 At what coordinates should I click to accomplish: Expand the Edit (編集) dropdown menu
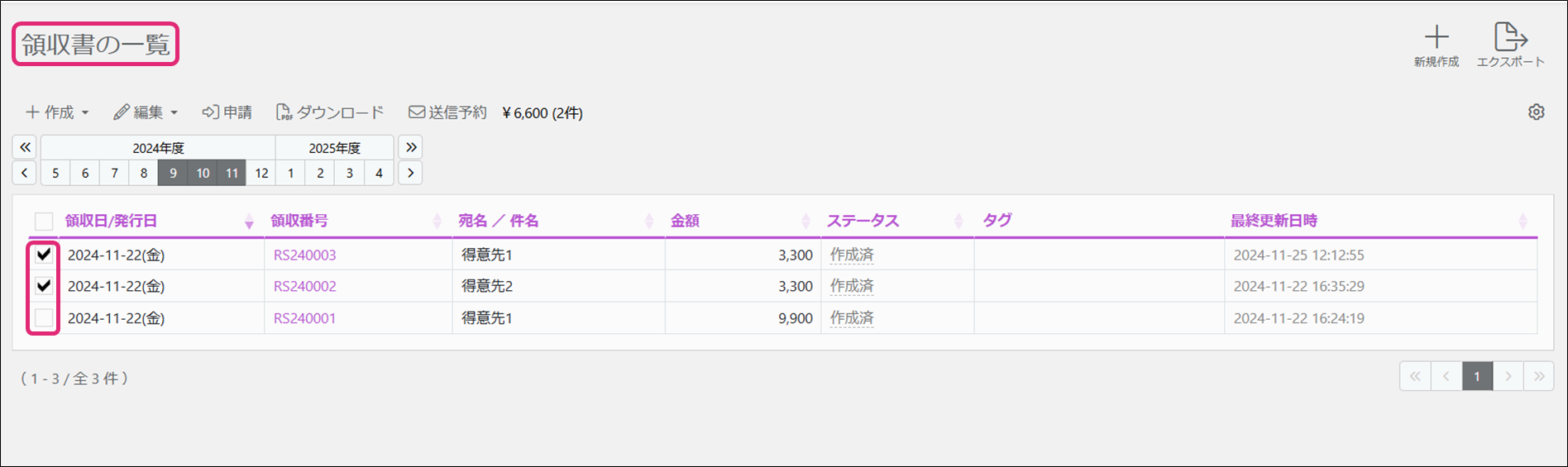point(146,112)
